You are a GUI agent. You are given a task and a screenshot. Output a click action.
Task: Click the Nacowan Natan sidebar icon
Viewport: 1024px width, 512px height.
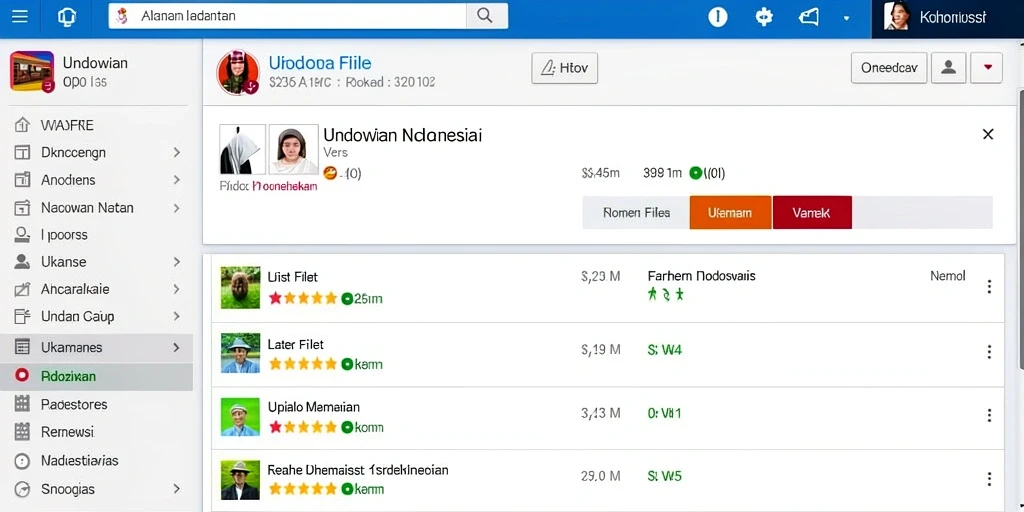[x=22, y=208]
